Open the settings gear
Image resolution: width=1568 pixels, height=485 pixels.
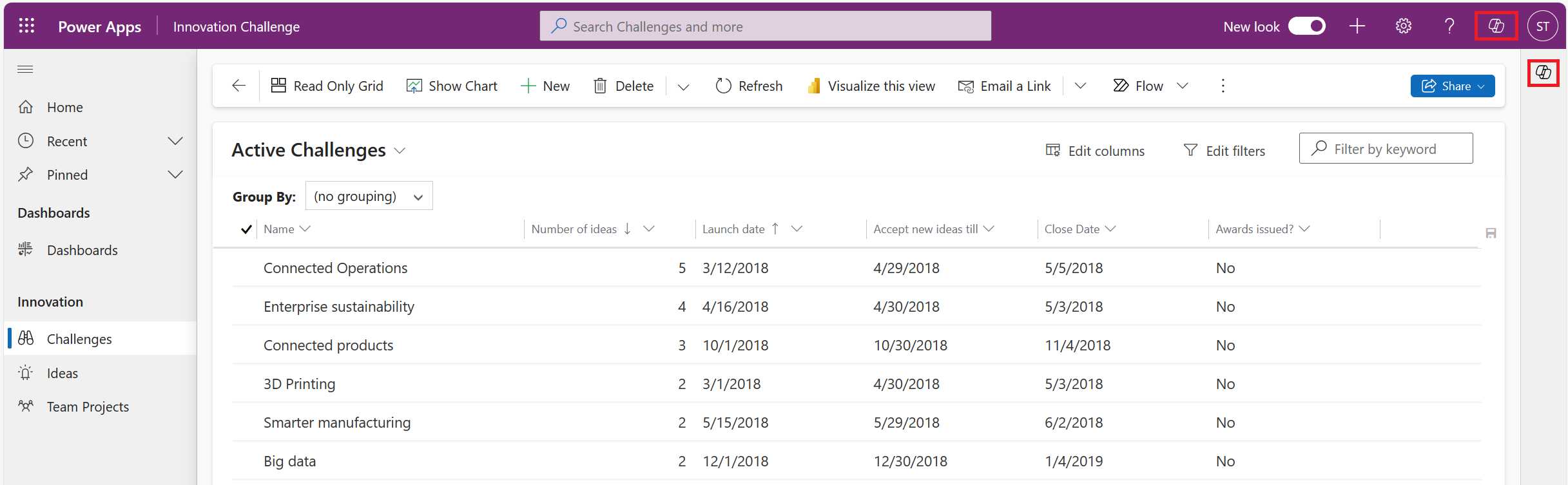click(1404, 26)
